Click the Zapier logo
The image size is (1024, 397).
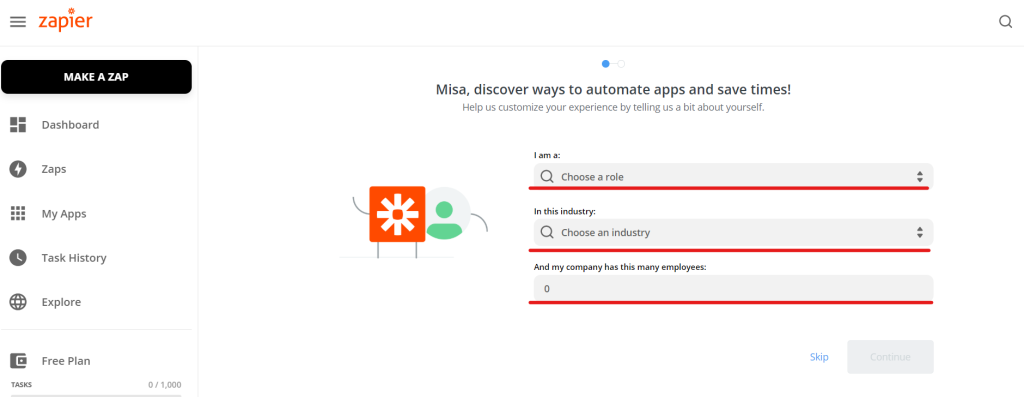pyautogui.click(x=65, y=20)
